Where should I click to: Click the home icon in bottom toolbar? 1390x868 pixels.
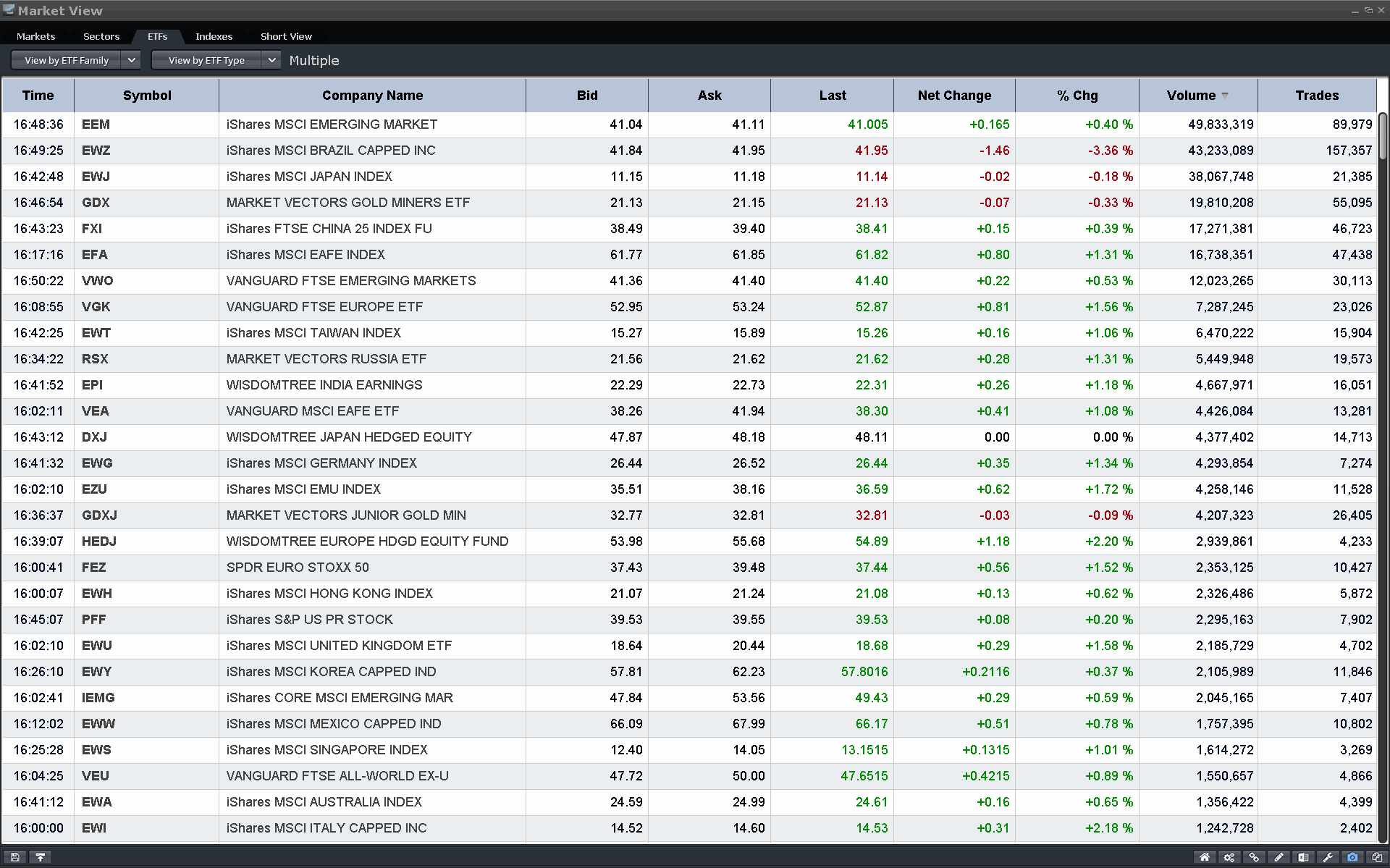(x=1205, y=857)
